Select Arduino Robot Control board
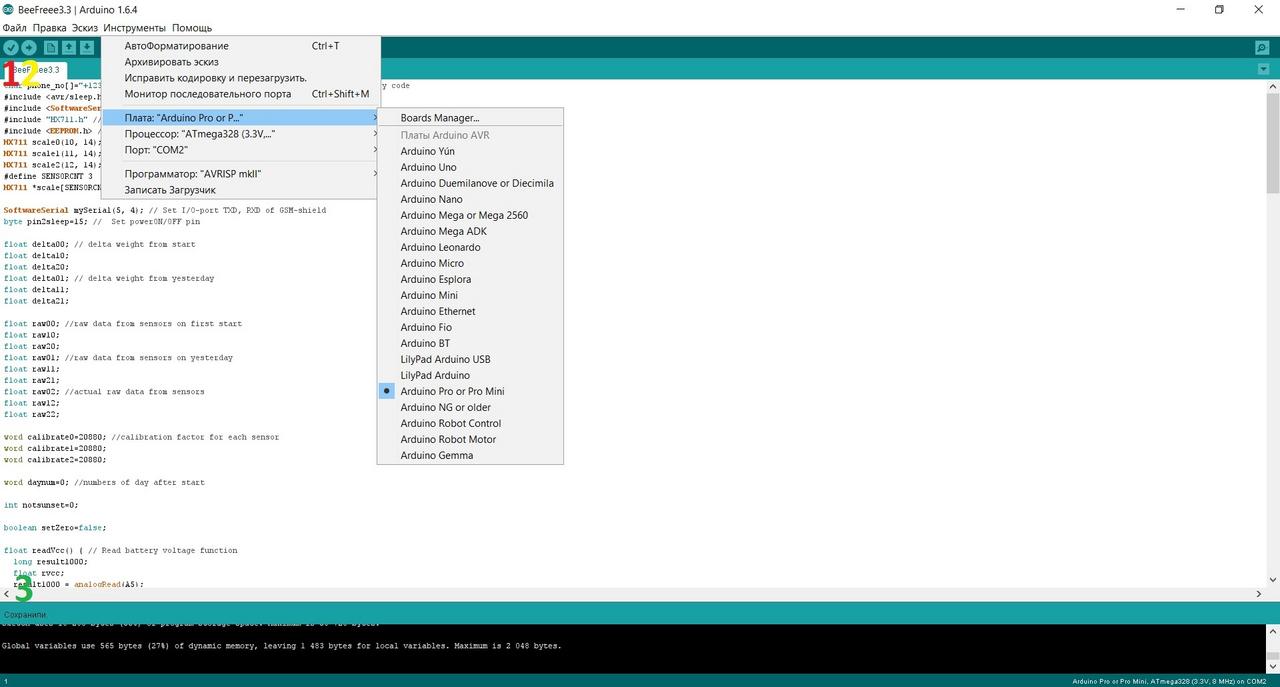The image size is (1280, 687). (470, 423)
